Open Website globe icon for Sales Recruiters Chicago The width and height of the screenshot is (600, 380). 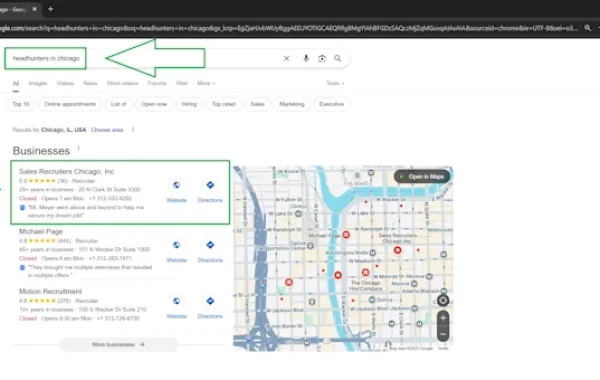(x=176, y=185)
